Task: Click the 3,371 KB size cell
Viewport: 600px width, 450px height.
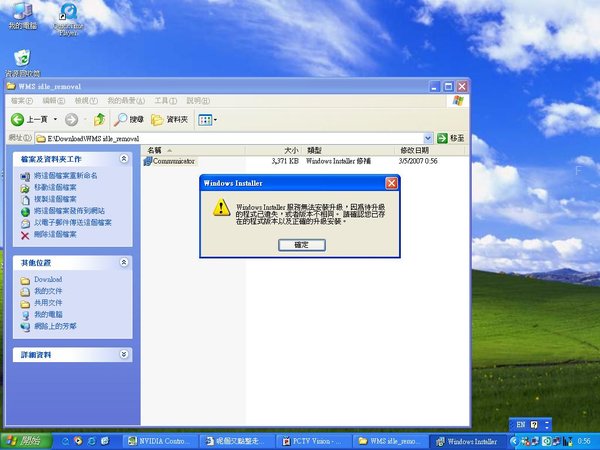Action: [285, 161]
